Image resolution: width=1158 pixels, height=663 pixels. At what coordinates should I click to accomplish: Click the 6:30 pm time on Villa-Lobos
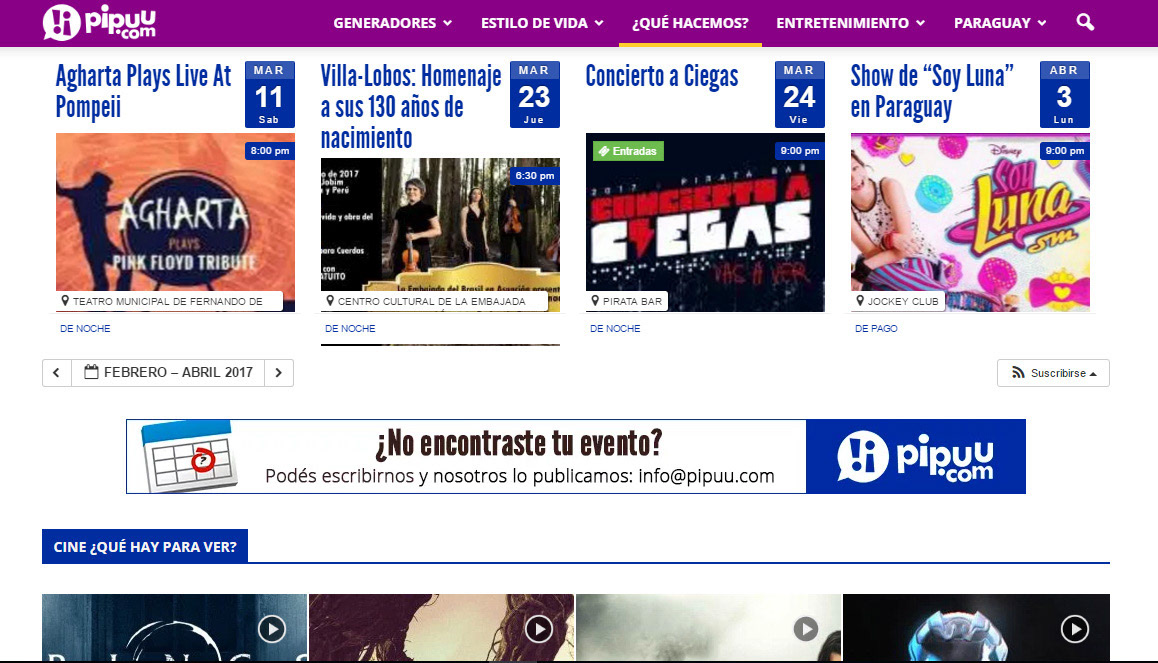point(535,176)
